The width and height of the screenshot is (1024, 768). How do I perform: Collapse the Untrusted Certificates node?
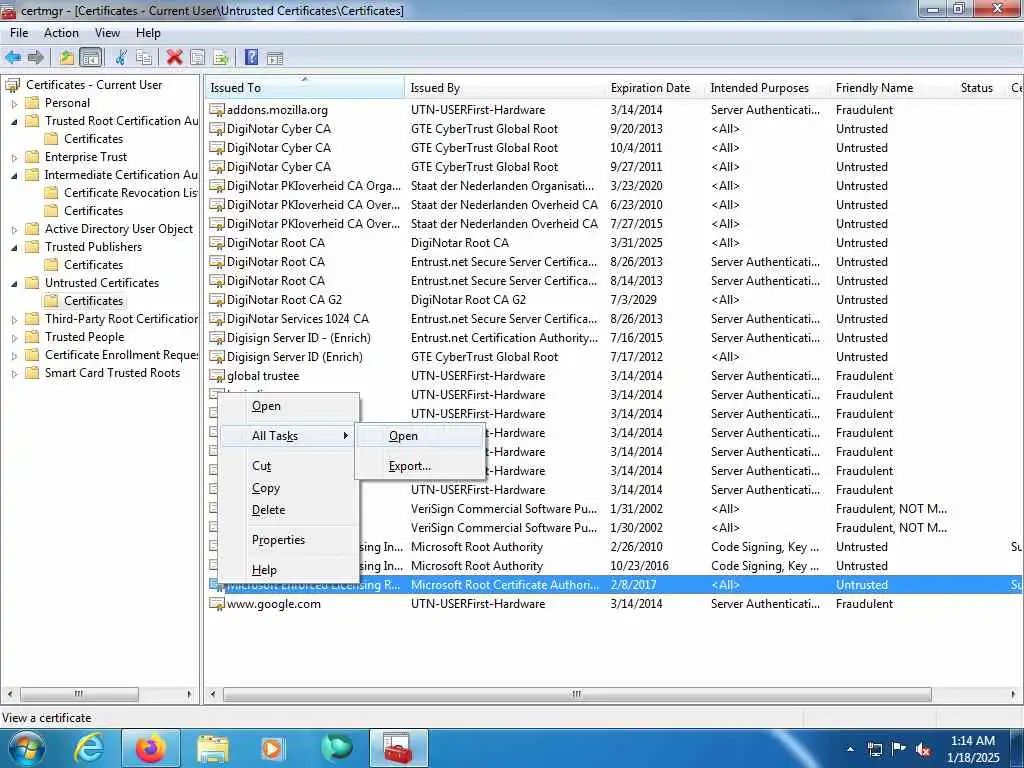14,283
